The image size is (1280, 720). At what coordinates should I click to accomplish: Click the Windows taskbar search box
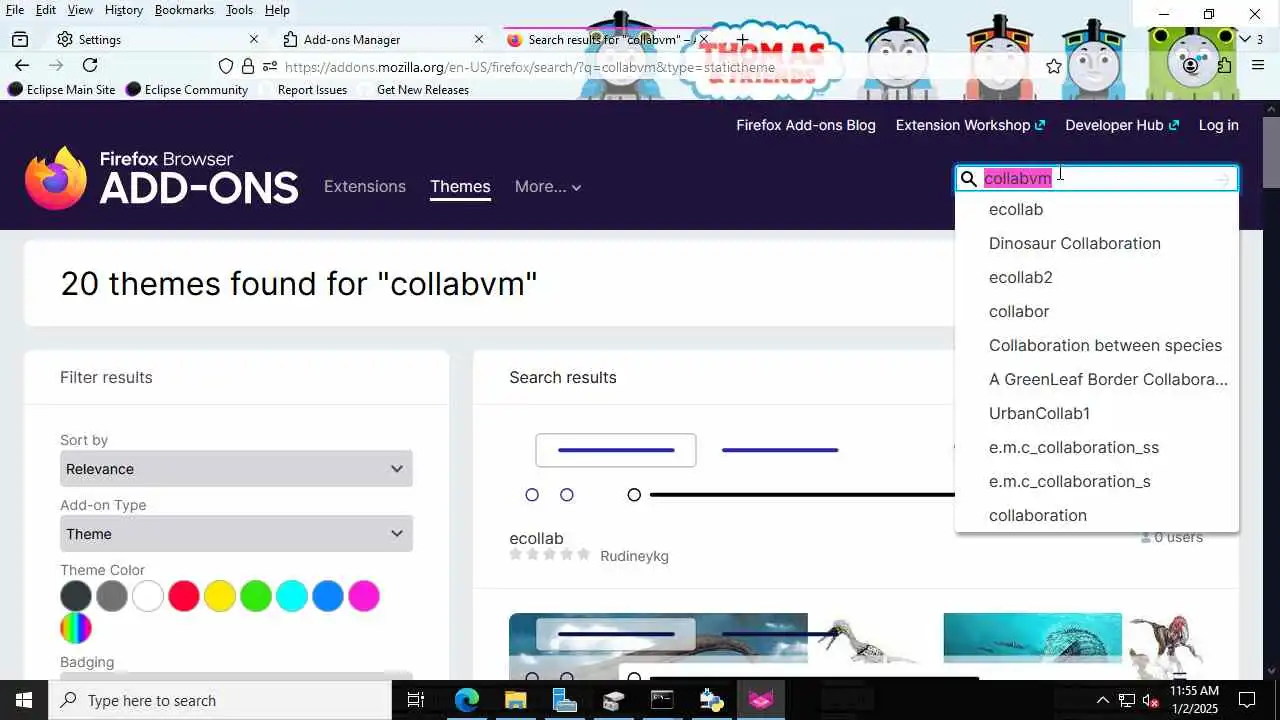click(220, 700)
